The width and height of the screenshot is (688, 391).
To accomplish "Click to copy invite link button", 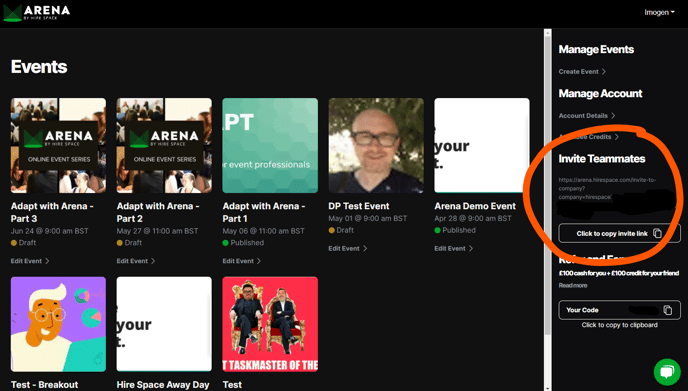I will click(x=619, y=233).
